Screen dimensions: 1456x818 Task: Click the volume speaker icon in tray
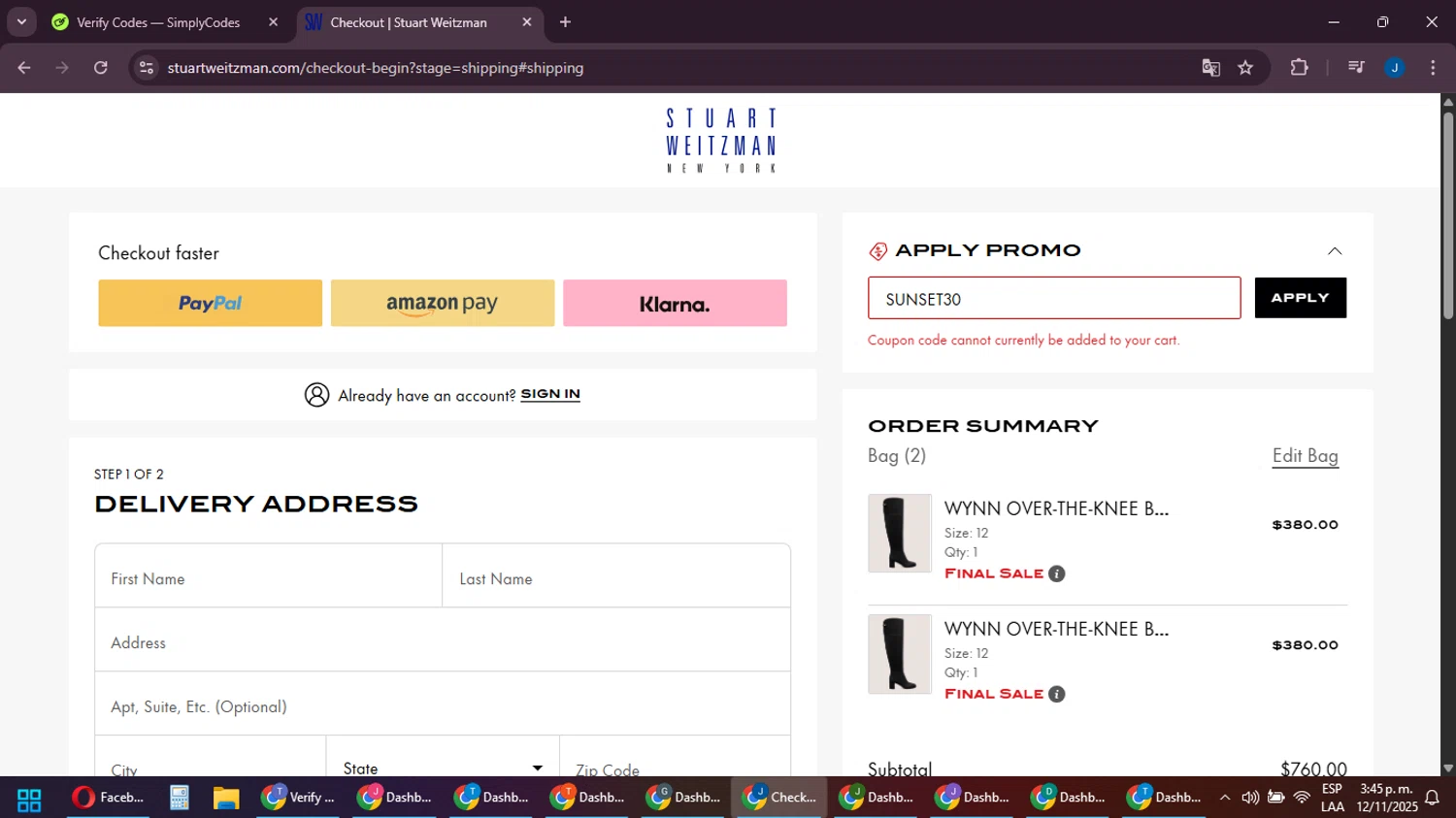1250,798
